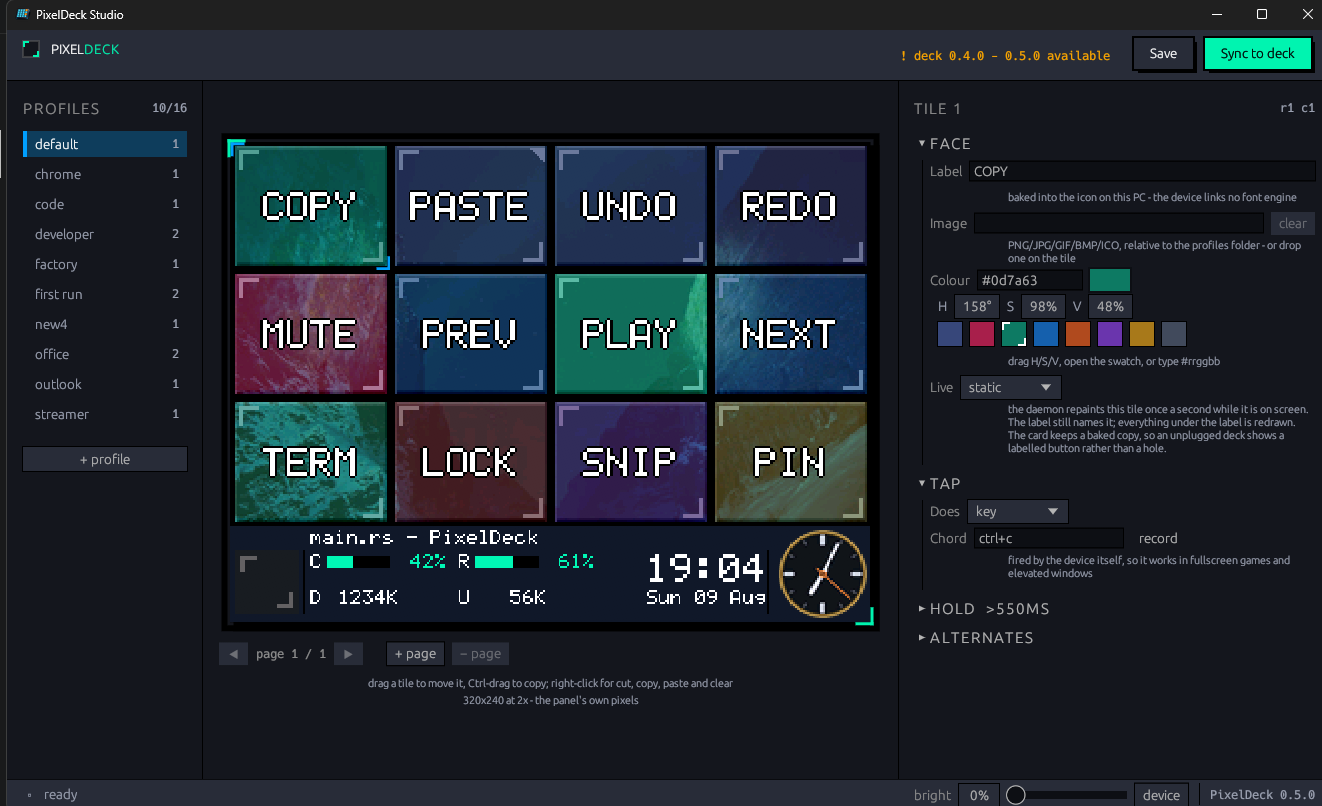Image resolution: width=1322 pixels, height=806 pixels.
Task: Expand the ALTERNATES section
Action: pos(976,637)
